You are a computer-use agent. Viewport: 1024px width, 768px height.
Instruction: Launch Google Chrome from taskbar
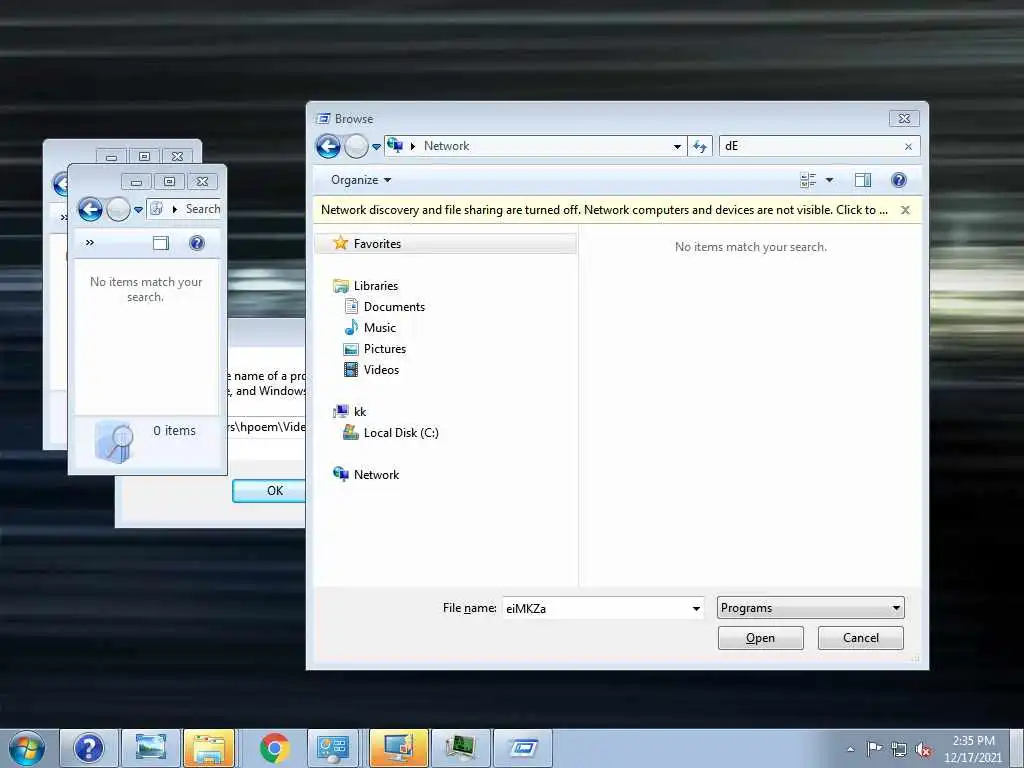coord(274,748)
